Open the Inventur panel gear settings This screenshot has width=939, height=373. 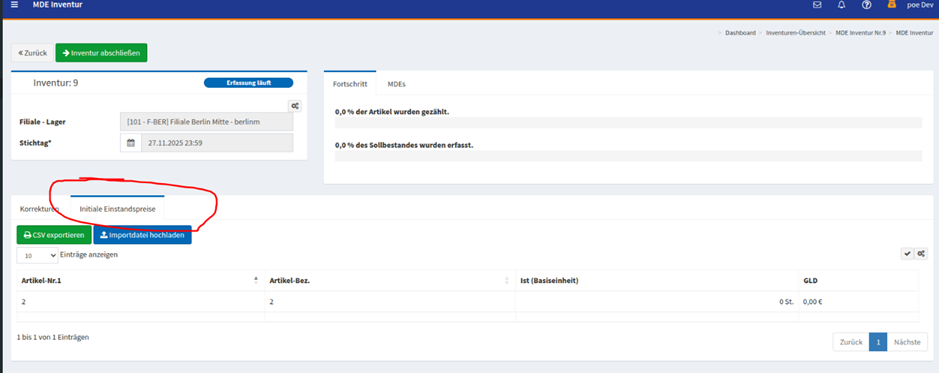click(x=295, y=106)
